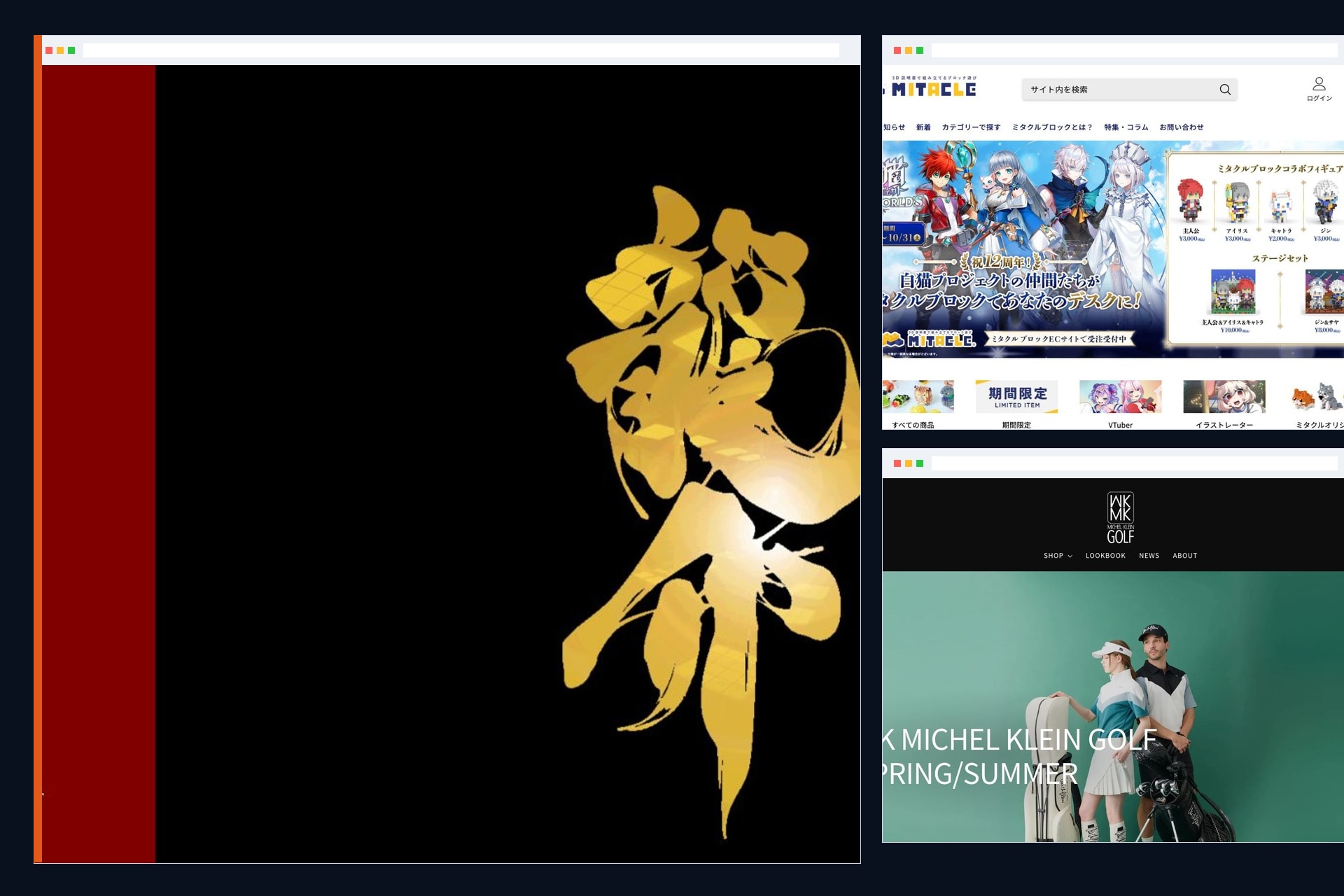Click the green dot of the MITACLE window
Screen dimensions: 1344x896
pyautogui.click(x=920, y=50)
